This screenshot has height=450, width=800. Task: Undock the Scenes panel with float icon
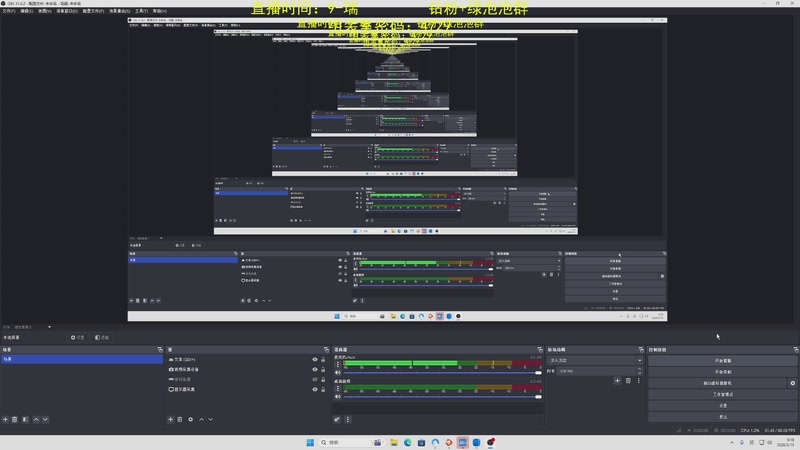point(160,349)
